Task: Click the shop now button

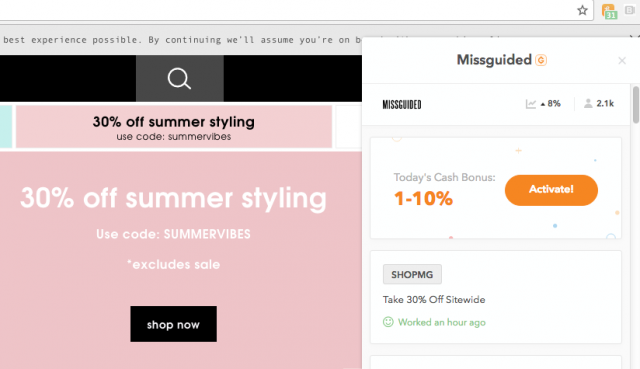Action: click(x=173, y=324)
